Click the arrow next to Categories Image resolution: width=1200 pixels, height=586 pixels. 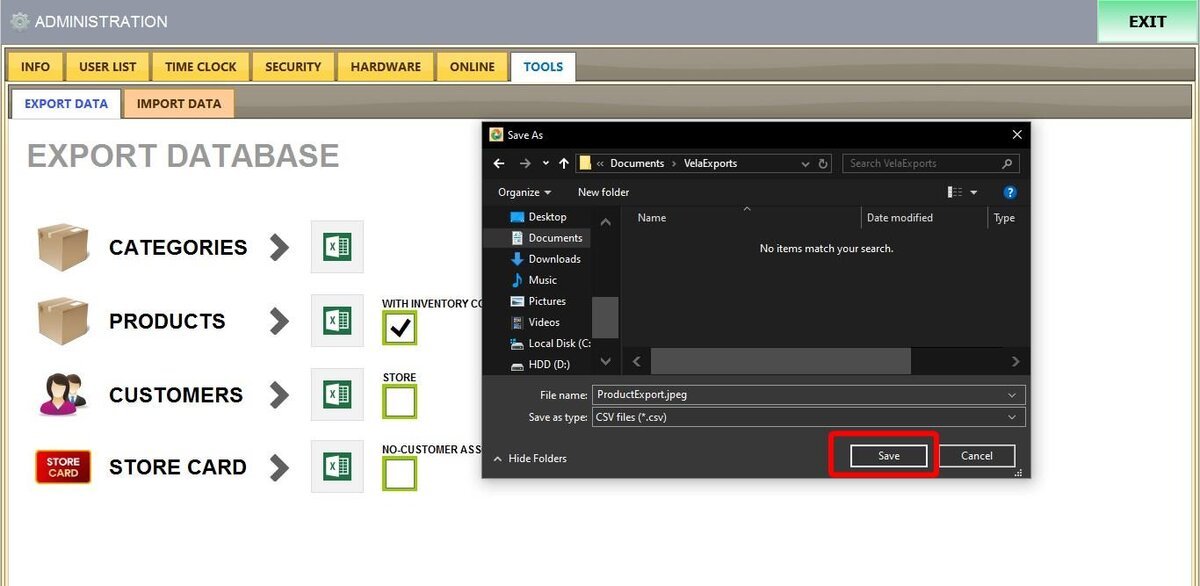(280, 247)
